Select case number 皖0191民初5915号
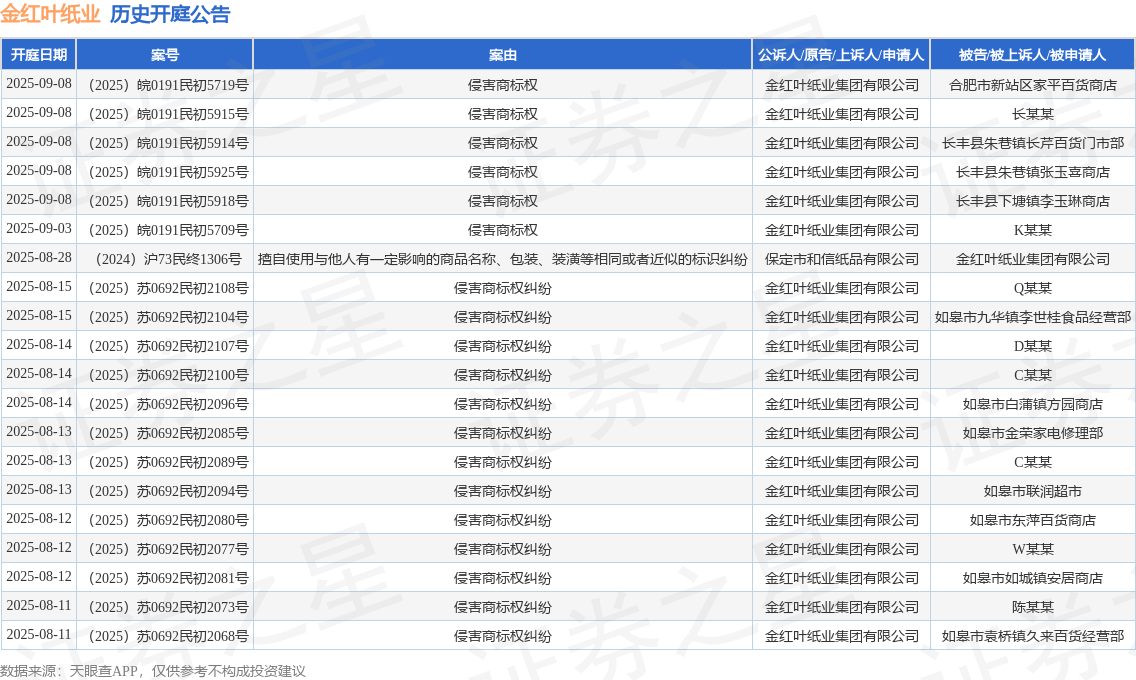The width and height of the screenshot is (1136, 680). point(168,114)
